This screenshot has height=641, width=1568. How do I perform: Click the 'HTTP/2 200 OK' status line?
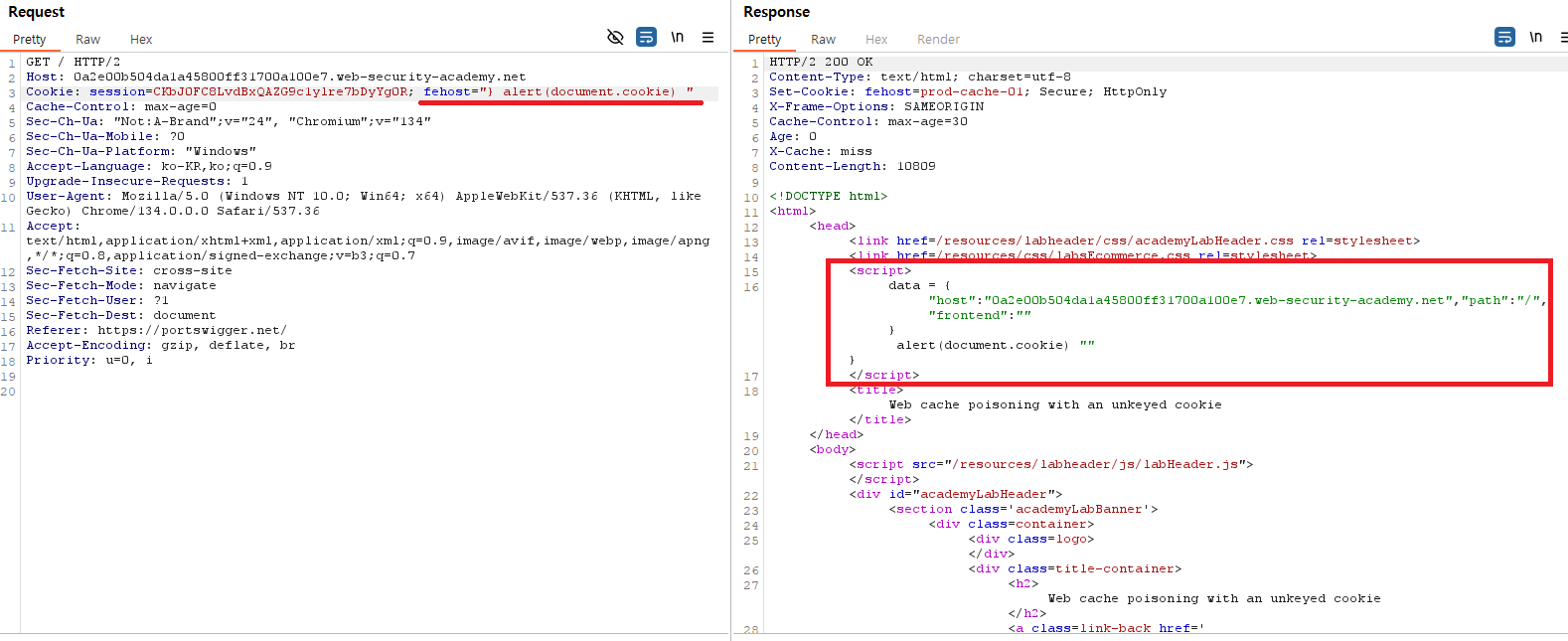821,62
